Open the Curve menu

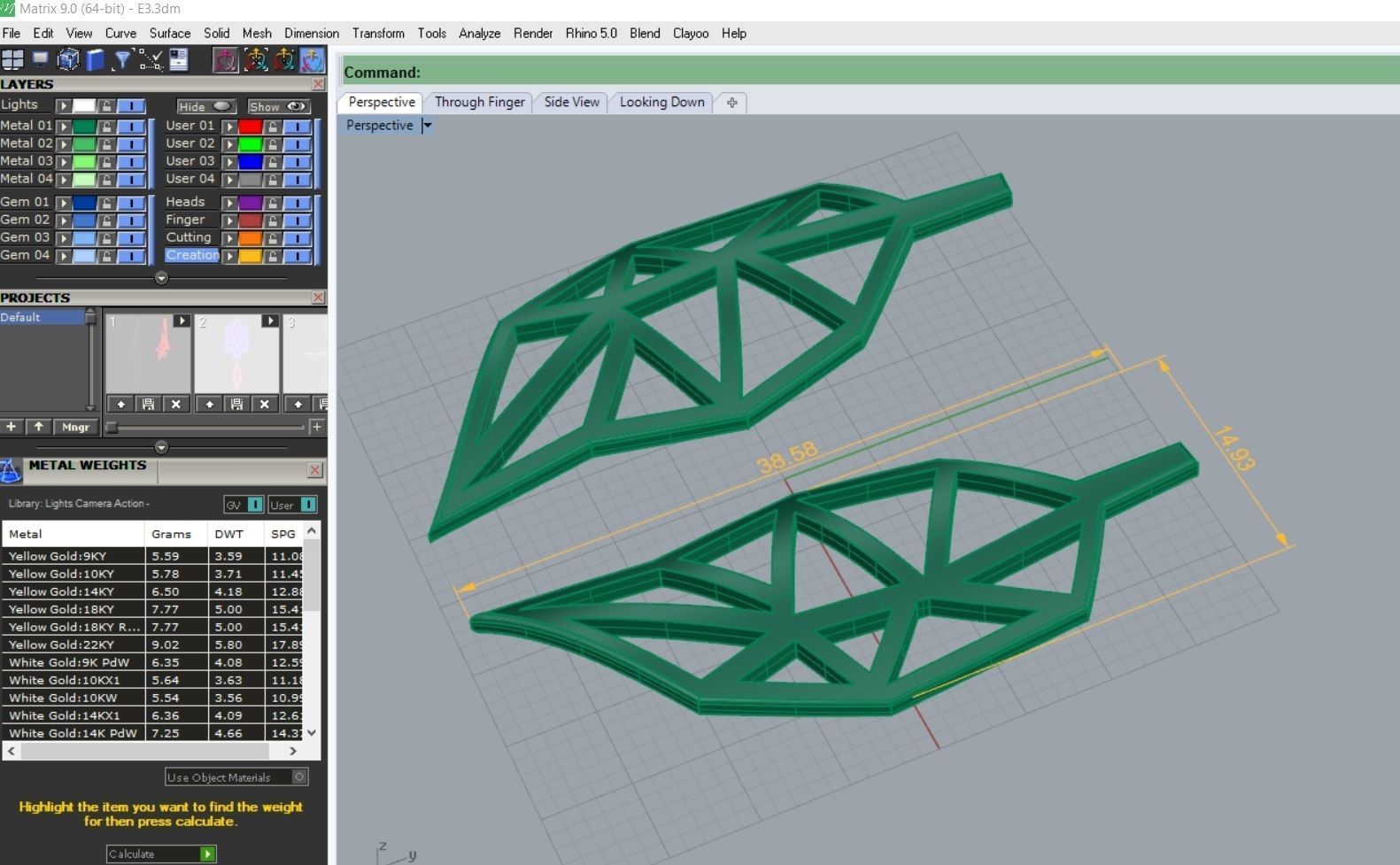coord(120,33)
